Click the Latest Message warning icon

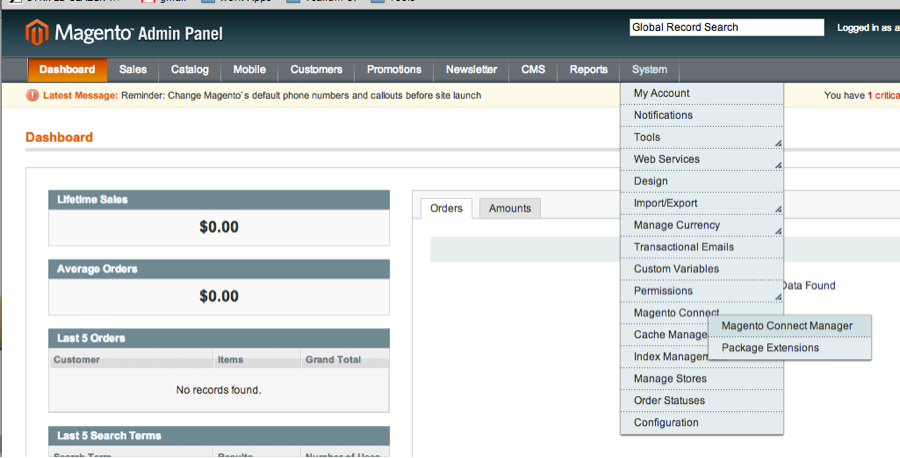click(33, 96)
